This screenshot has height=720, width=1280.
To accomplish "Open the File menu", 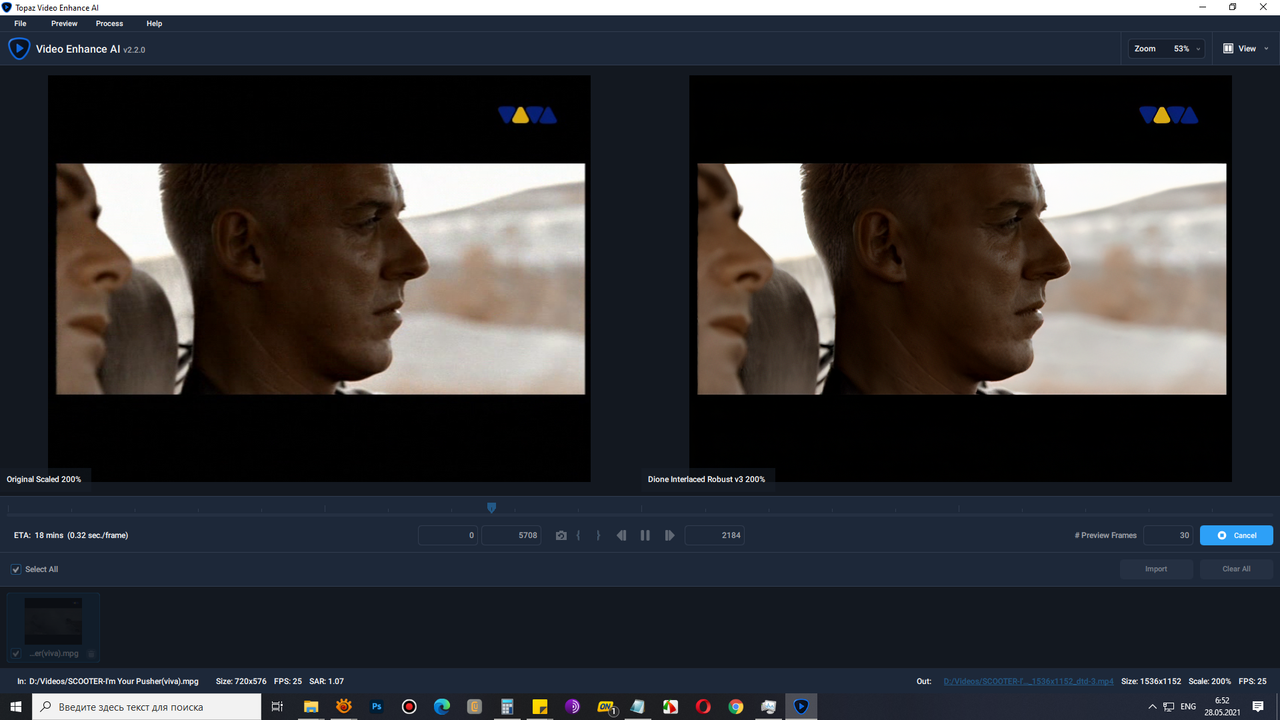I will [20, 23].
